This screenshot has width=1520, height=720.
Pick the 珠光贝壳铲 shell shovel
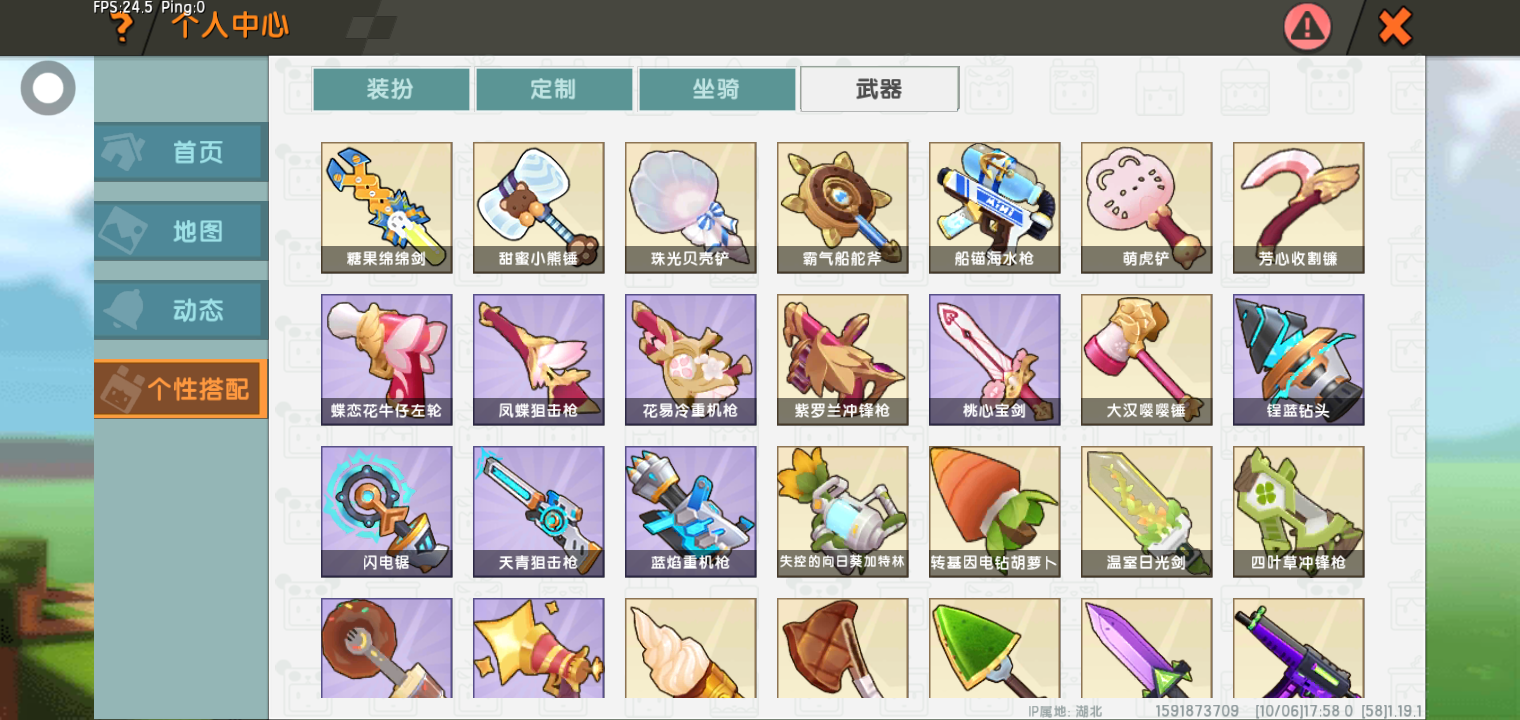(691, 207)
